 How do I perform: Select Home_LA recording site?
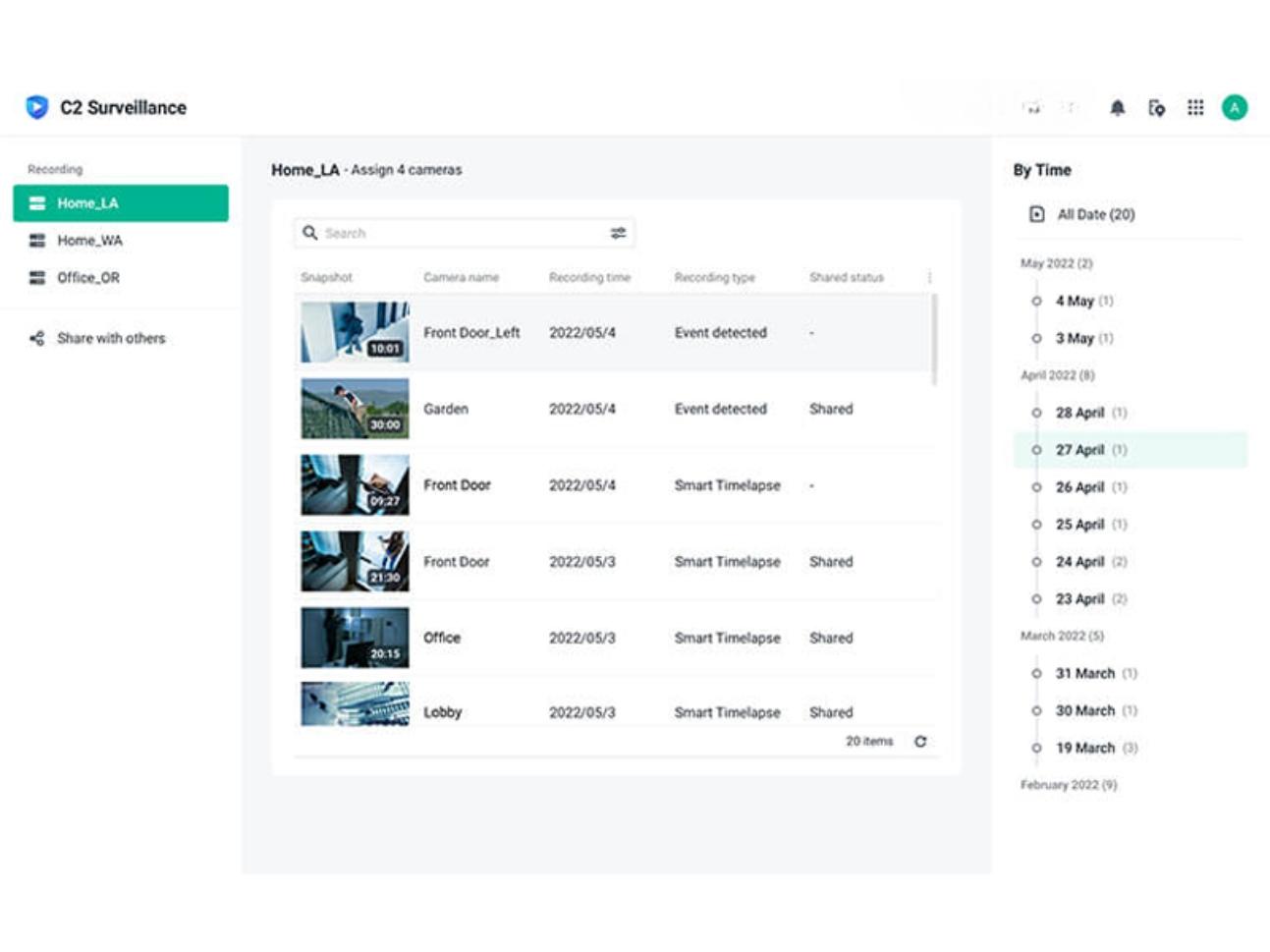121,203
